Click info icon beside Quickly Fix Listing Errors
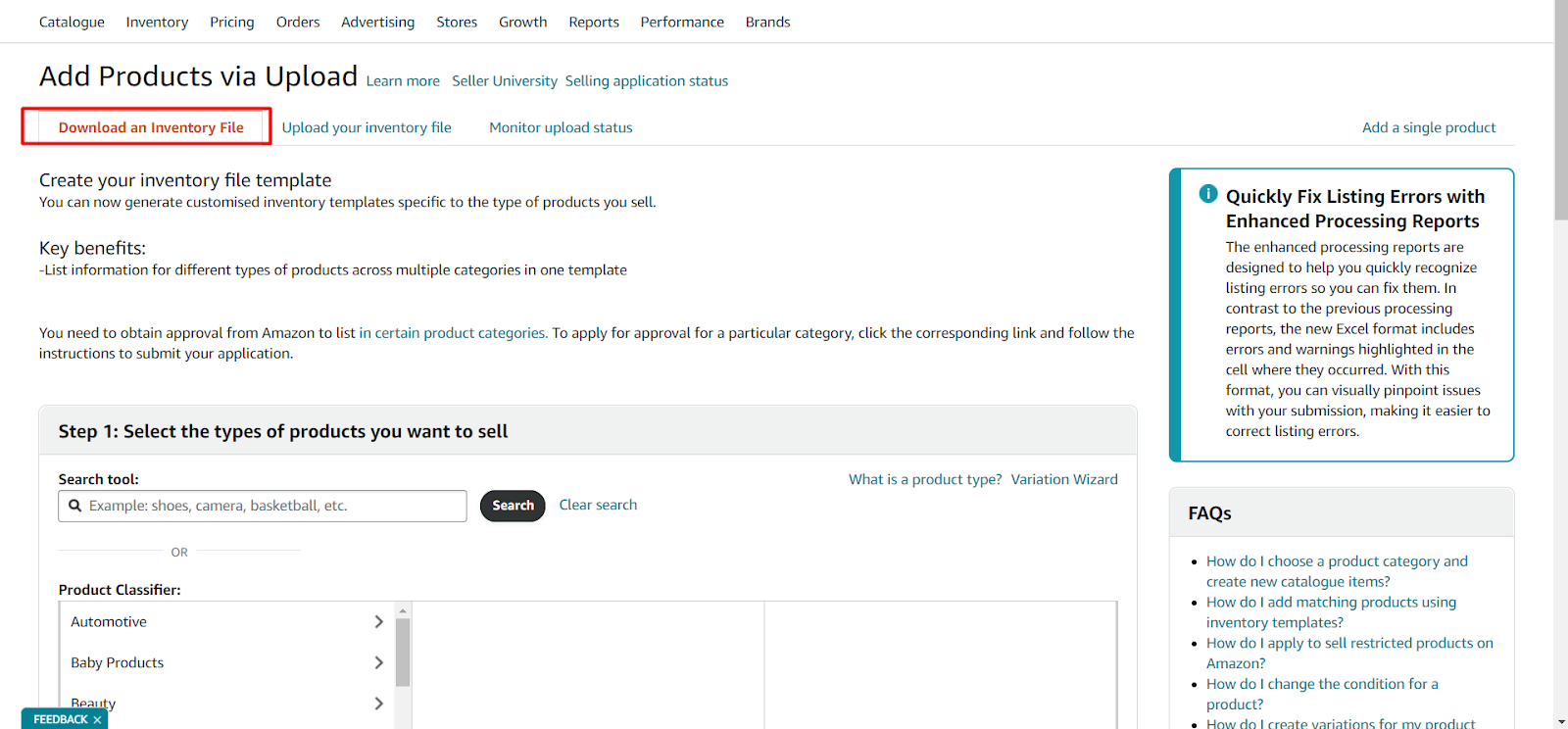This screenshot has height=729, width=1568. click(x=1208, y=194)
